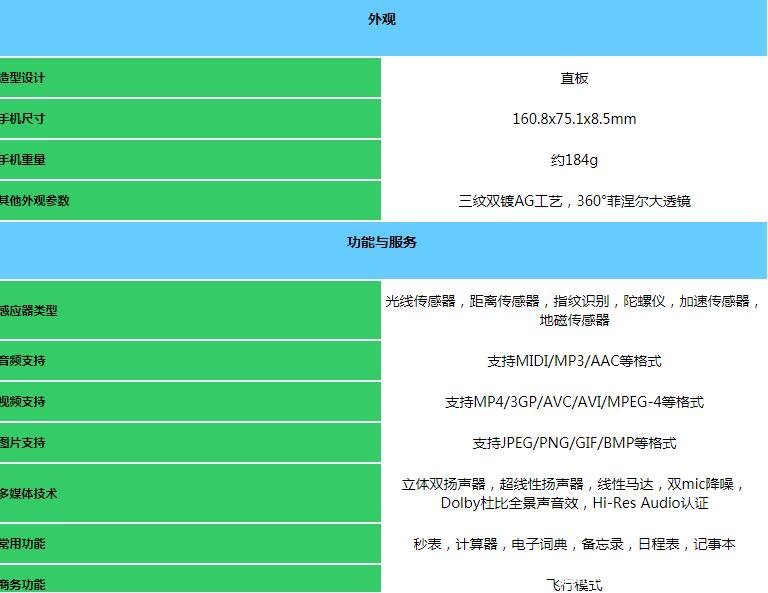Screen dimensions: 768x593
Task: Click the 飞行模式 value text
Action: pos(574,585)
